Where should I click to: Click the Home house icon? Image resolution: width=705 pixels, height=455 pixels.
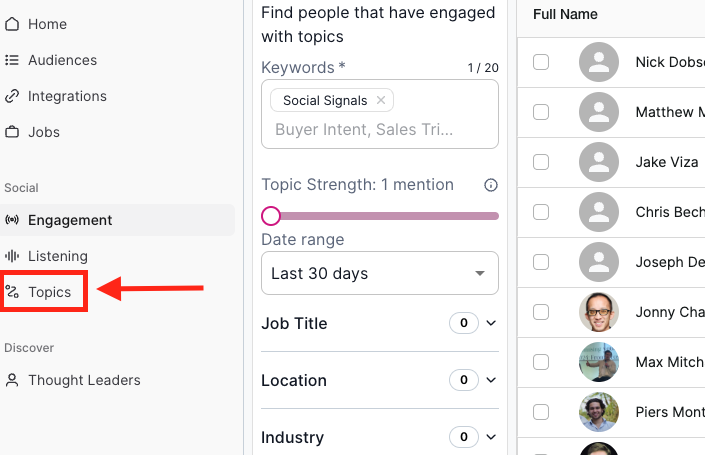click(x=12, y=24)
